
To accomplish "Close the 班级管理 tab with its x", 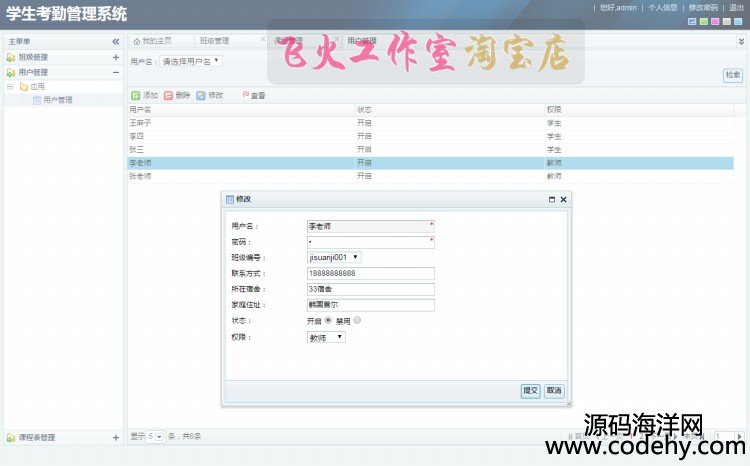I will [263, 39].
